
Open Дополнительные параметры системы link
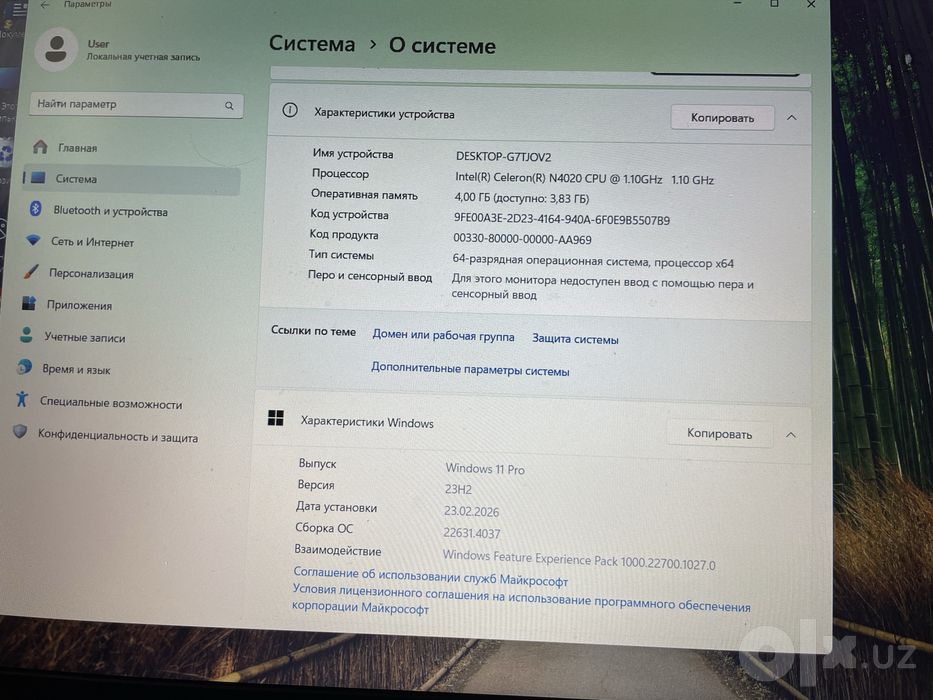tap(470, 369)
